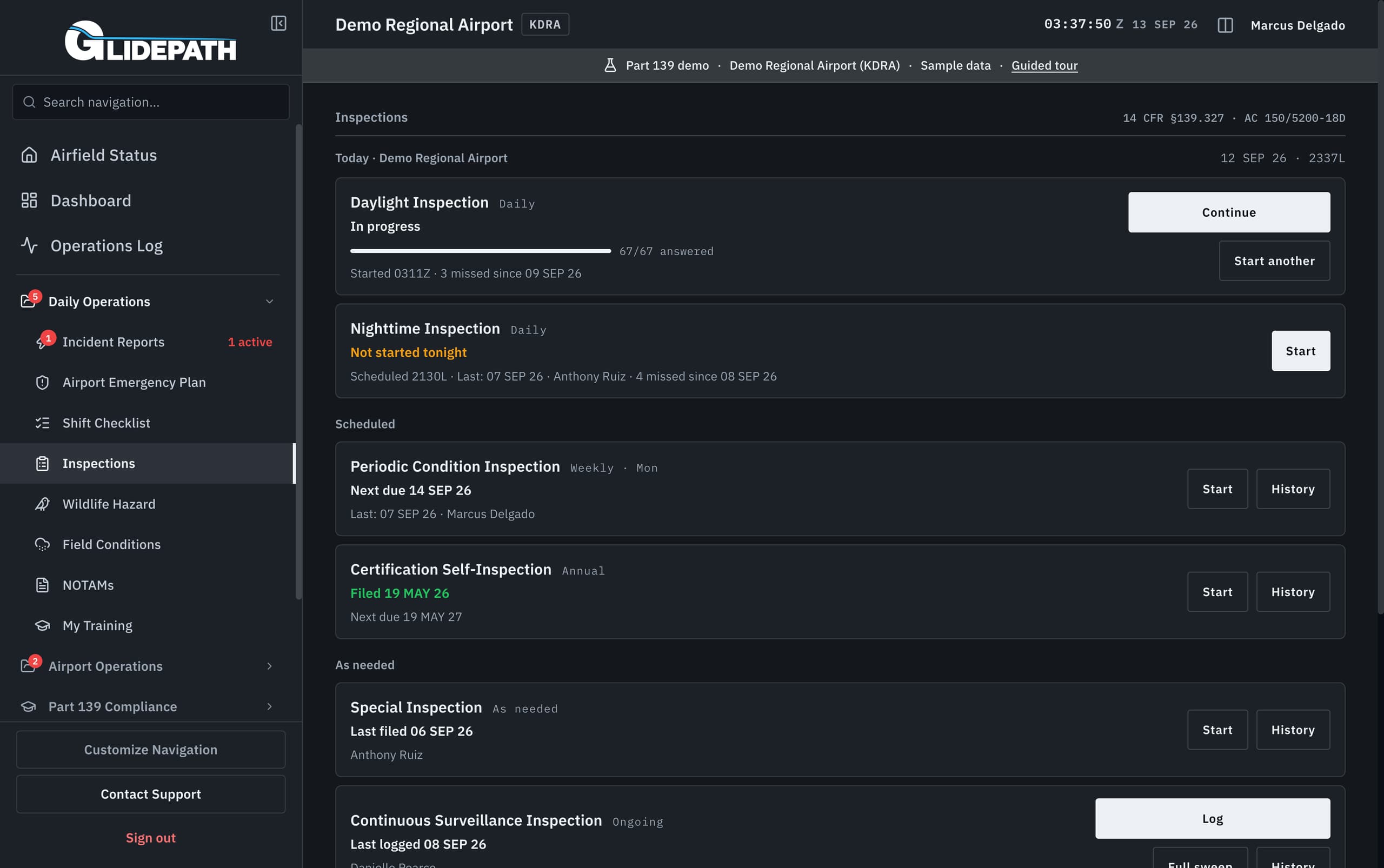Continue the Daylight Inspection
Image resolution: width=1384 pixels, height=868 pixels.
pyautogui.click(x=1229, y=212)
